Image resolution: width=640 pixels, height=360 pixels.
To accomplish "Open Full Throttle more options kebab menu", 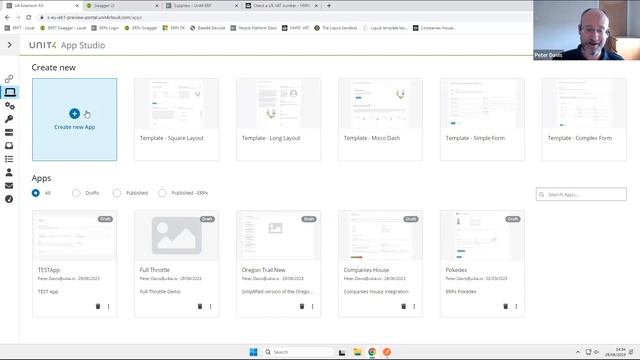I will 211,306.
